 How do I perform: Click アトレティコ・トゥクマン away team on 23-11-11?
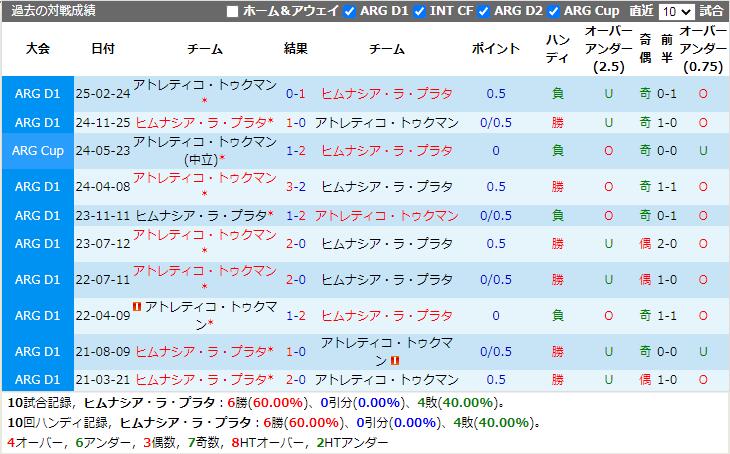pos(387,216)
